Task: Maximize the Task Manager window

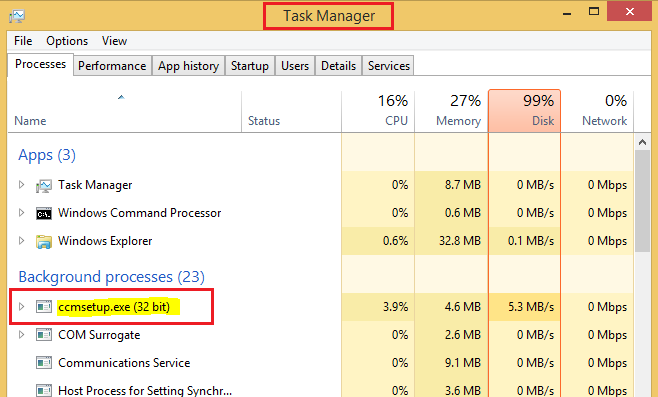Action: pos(594,11)
